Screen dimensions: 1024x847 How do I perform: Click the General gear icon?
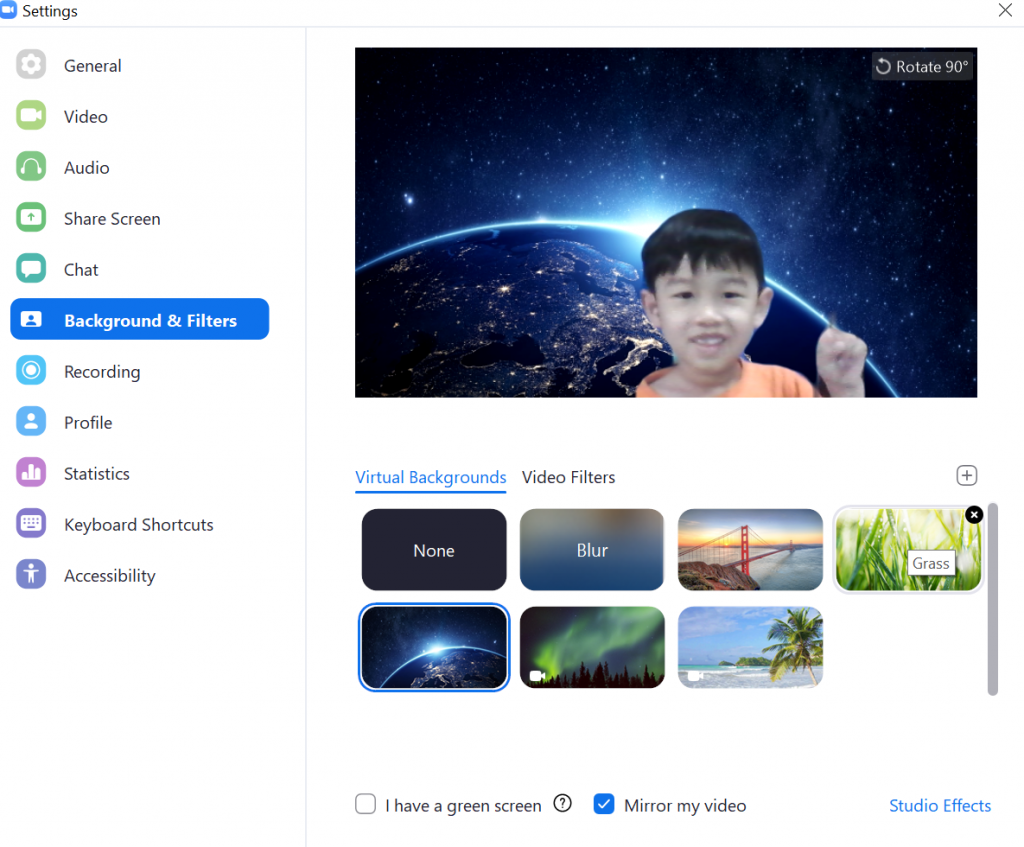click(31, 65)
